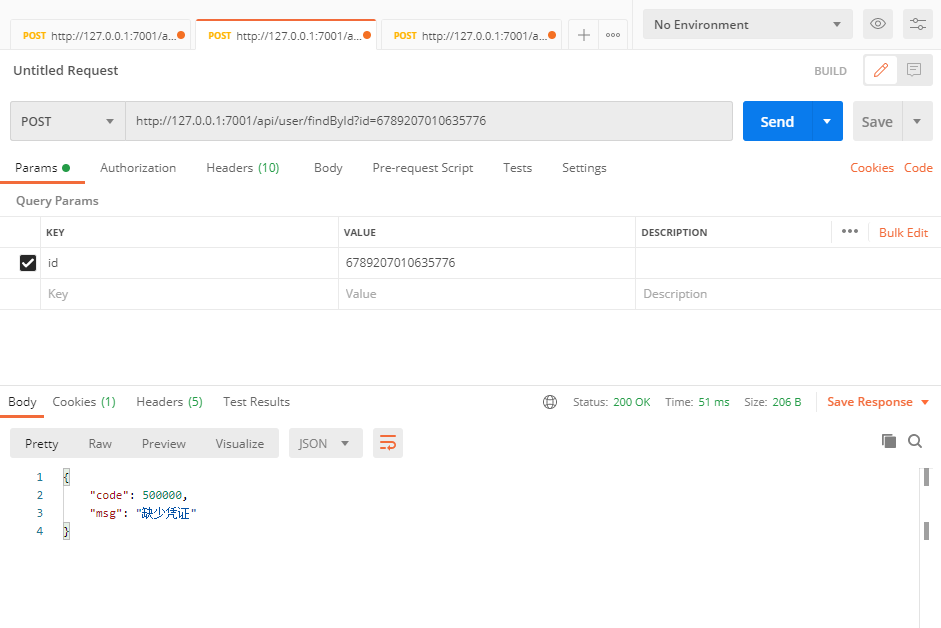
Task: Open the request Body tab
Action: (x=328, y=168)
